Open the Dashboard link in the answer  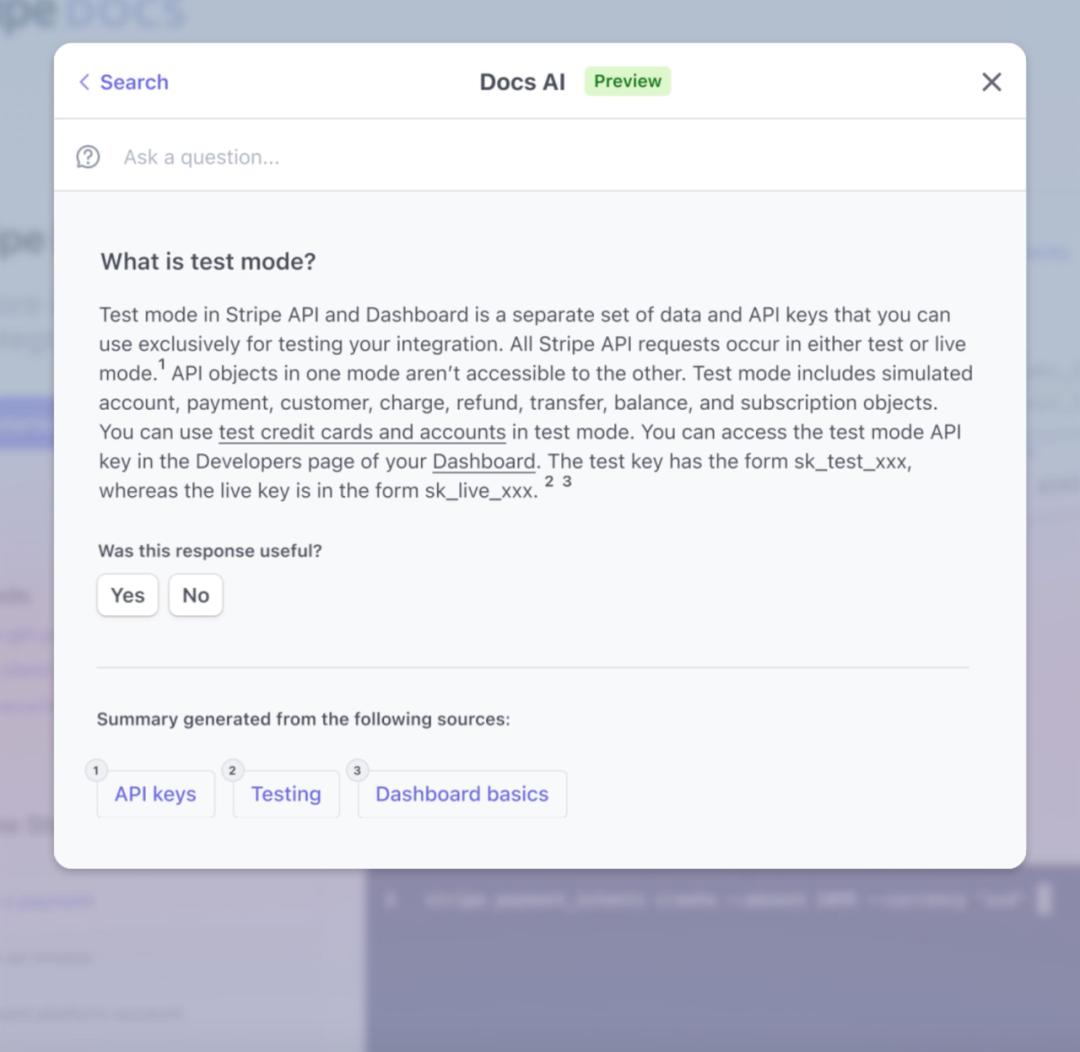pos(484,462)
